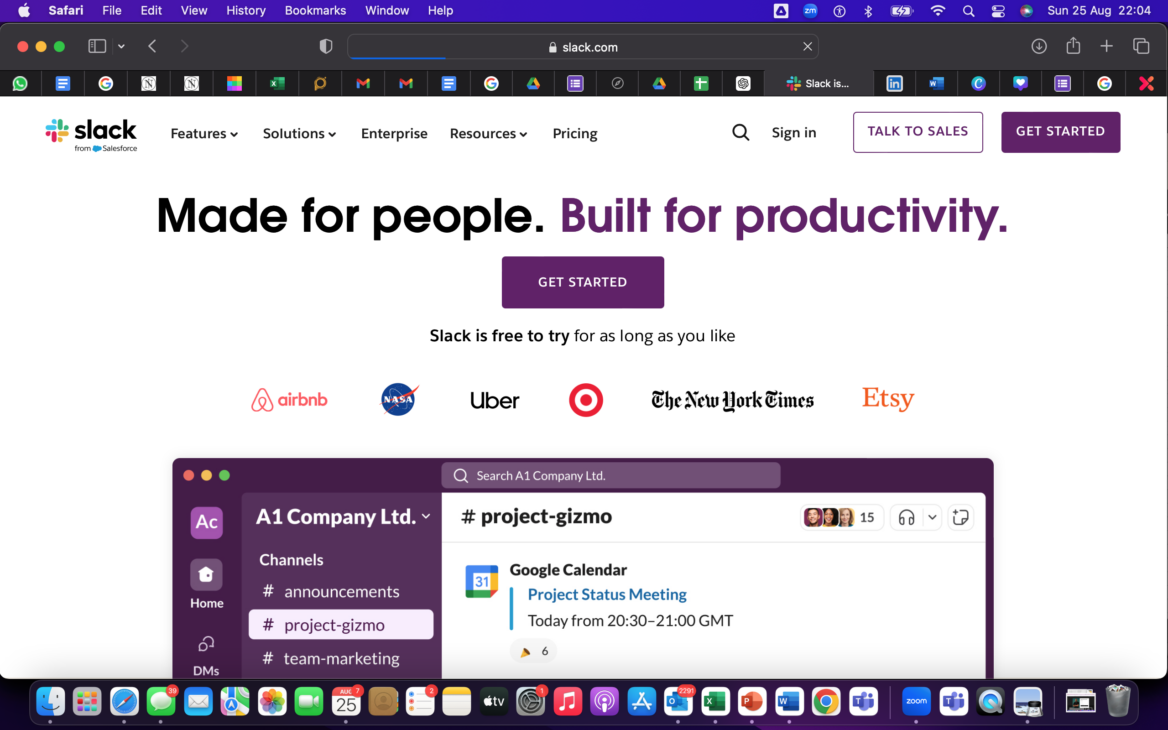Click the TALK TO SALES button
Image resolution: width=1168 pixels, height=730 pixels.
point(917,132)
